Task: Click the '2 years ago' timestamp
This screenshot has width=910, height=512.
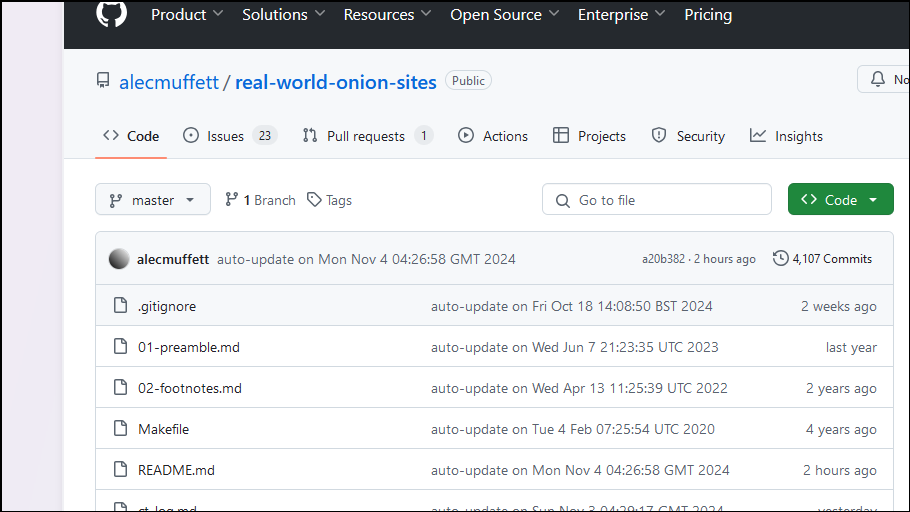Action: tap(841, 388)
